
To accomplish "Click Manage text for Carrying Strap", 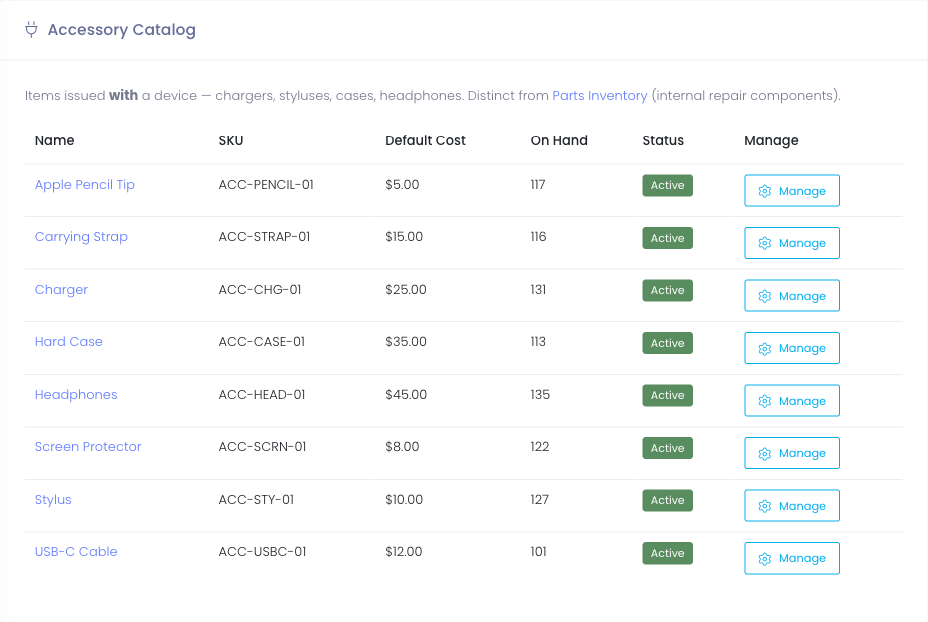I will click(x=802, y=243).
